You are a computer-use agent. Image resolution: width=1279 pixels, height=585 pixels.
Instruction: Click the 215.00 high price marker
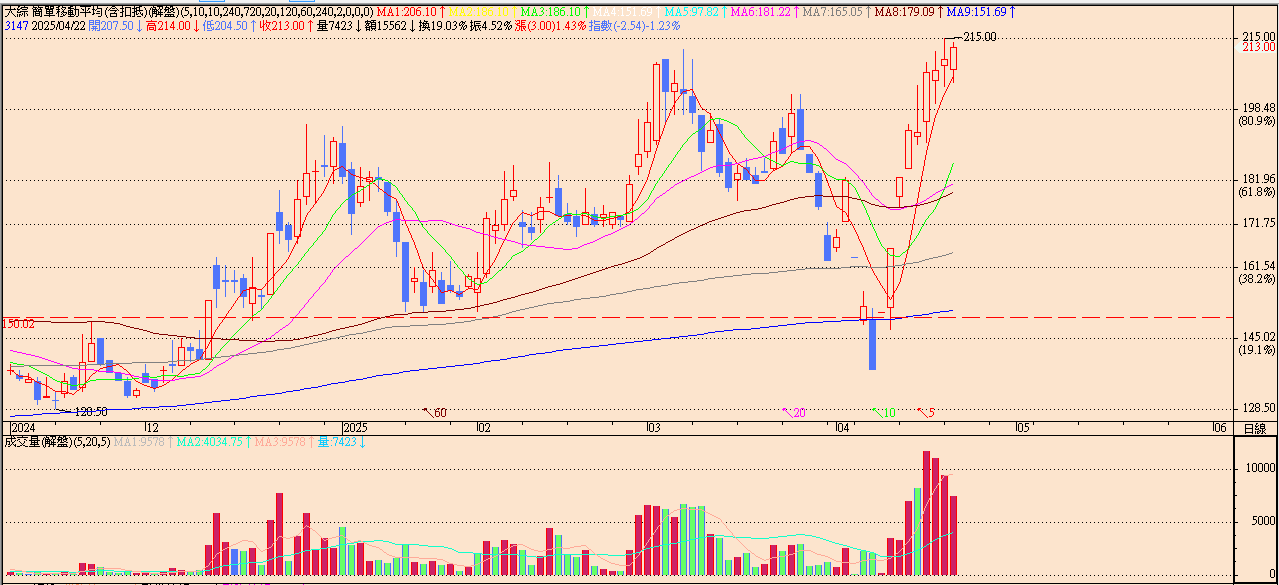[x=979, y=37]
